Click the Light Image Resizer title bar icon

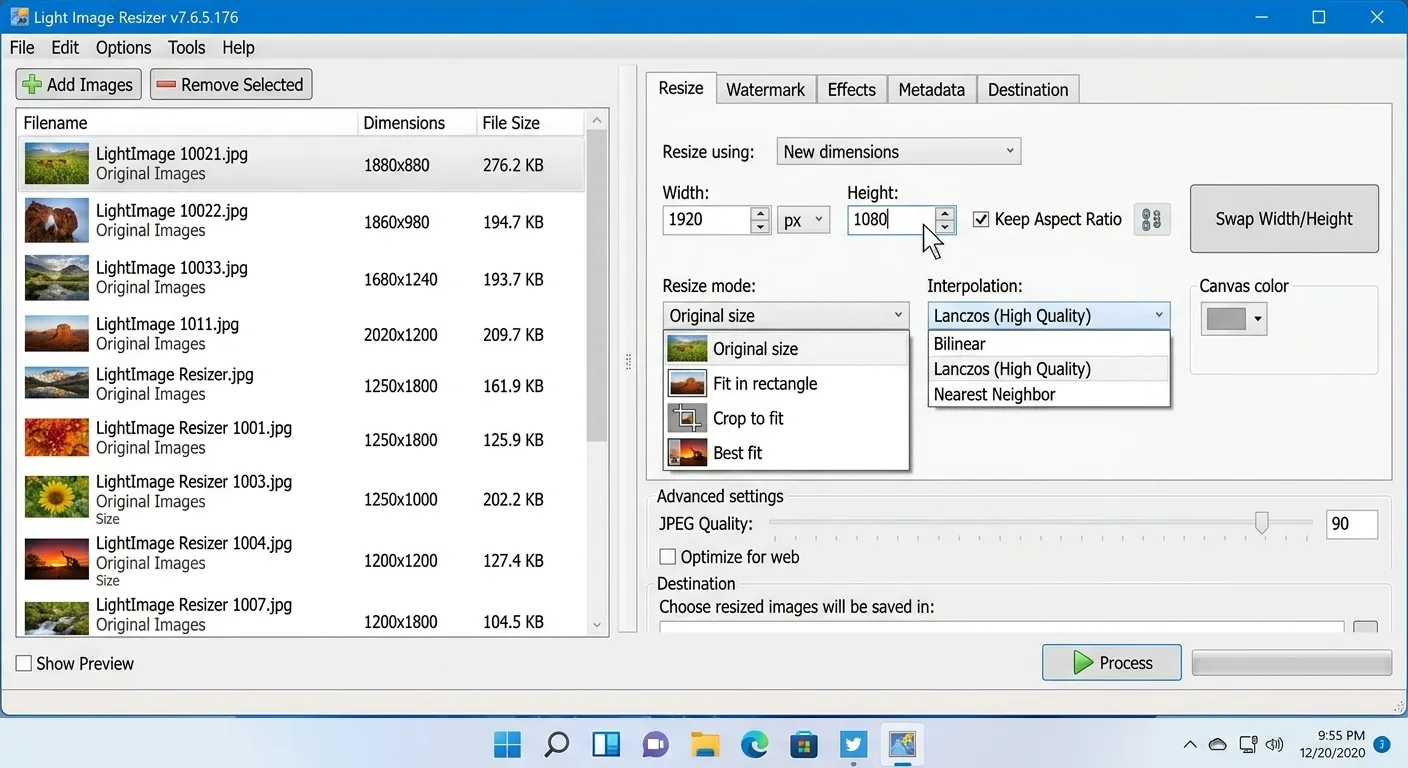pyautogui.click(x=18, y=17)
